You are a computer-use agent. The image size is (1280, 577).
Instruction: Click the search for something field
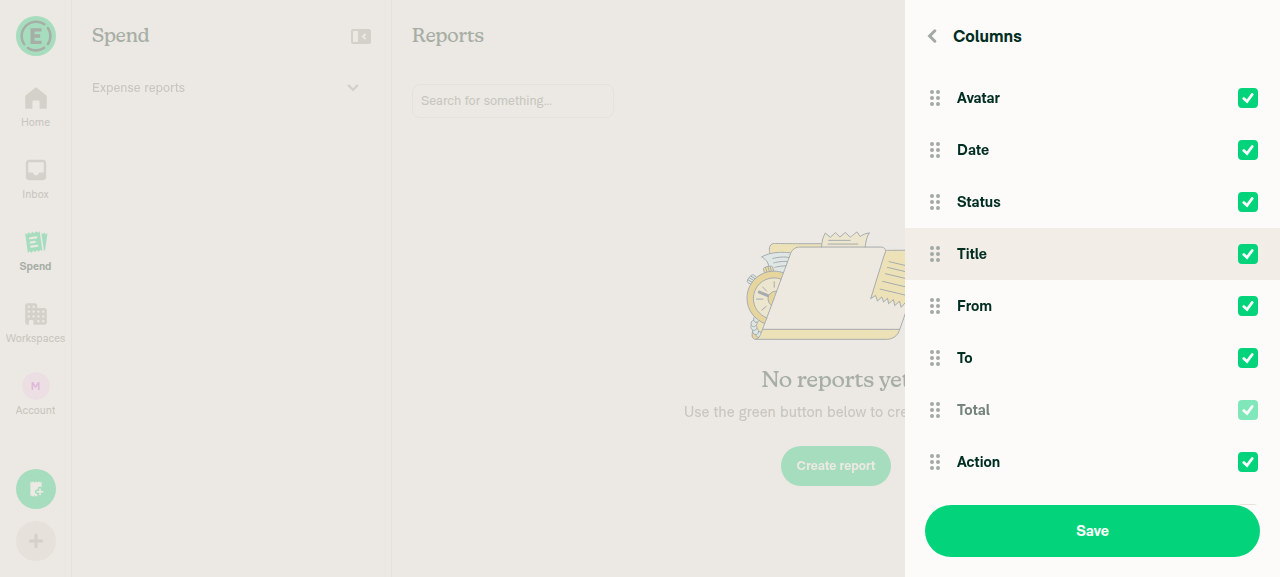513,101
